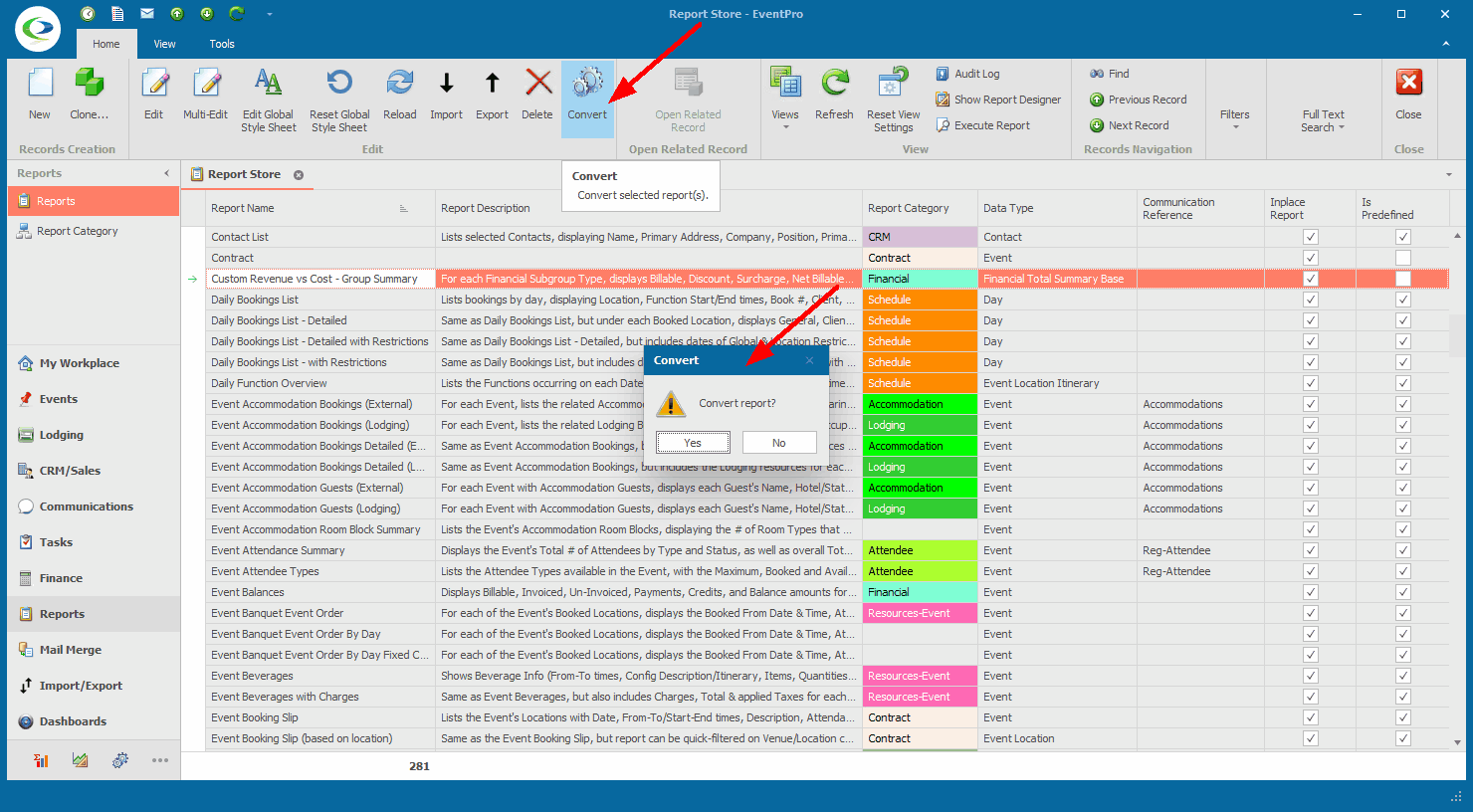This screenshot has height=812, width=1473.
Task: Show more navigation options ellipsis
Action: click(x=160, y=760)
